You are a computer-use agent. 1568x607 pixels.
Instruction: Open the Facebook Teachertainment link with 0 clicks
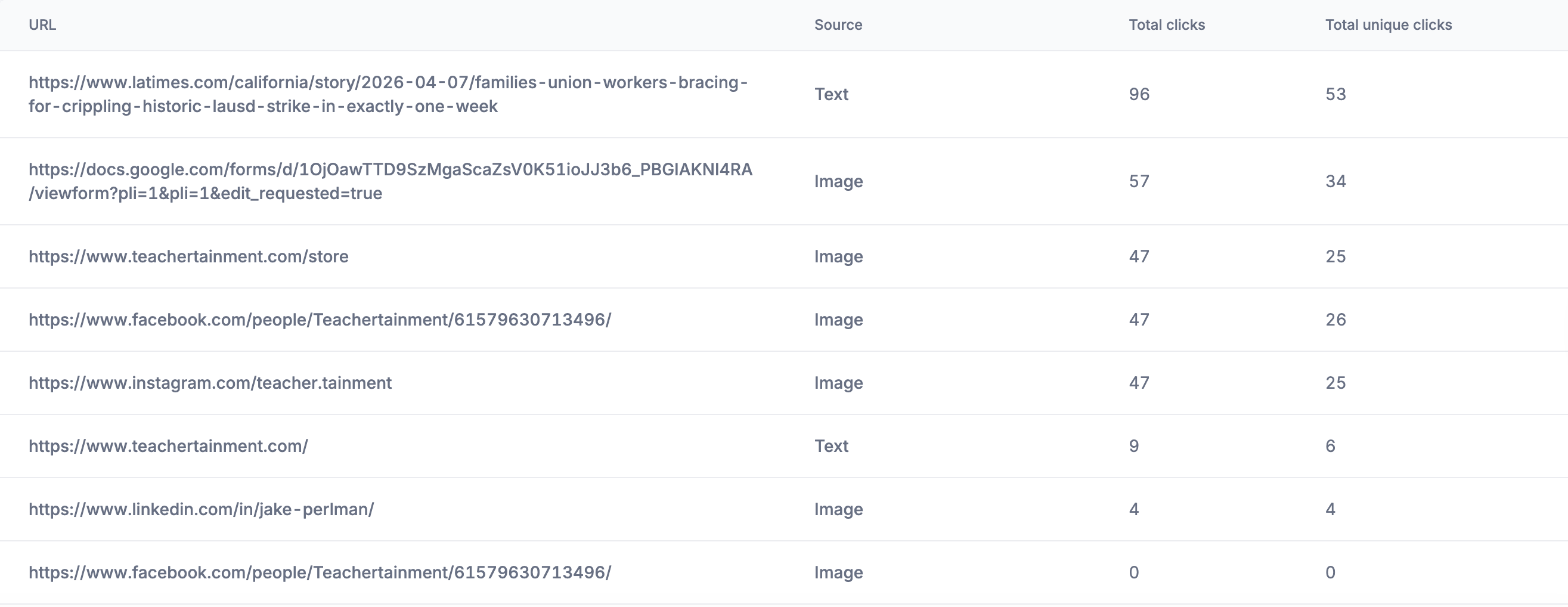(x=320, y=573)
